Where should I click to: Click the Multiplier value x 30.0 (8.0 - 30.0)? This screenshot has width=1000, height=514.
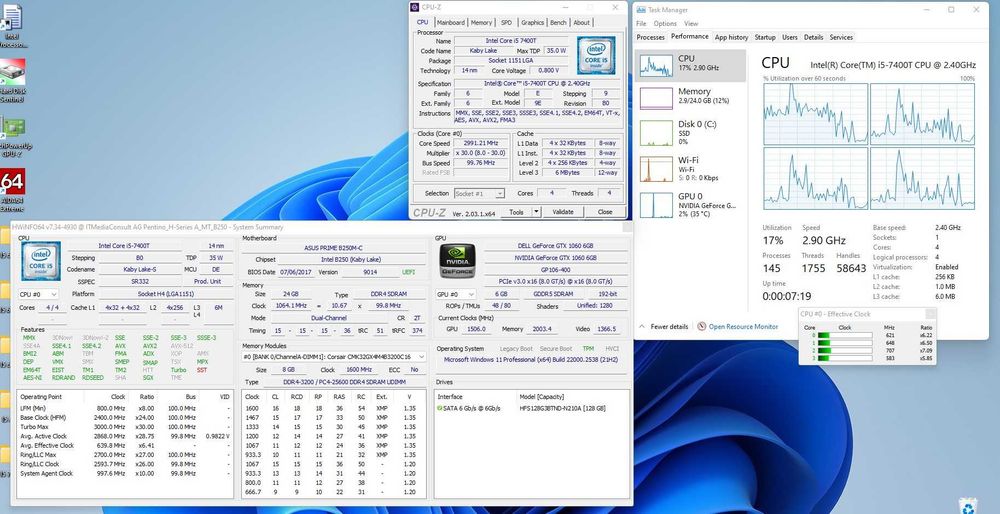[x=480, y=153]
